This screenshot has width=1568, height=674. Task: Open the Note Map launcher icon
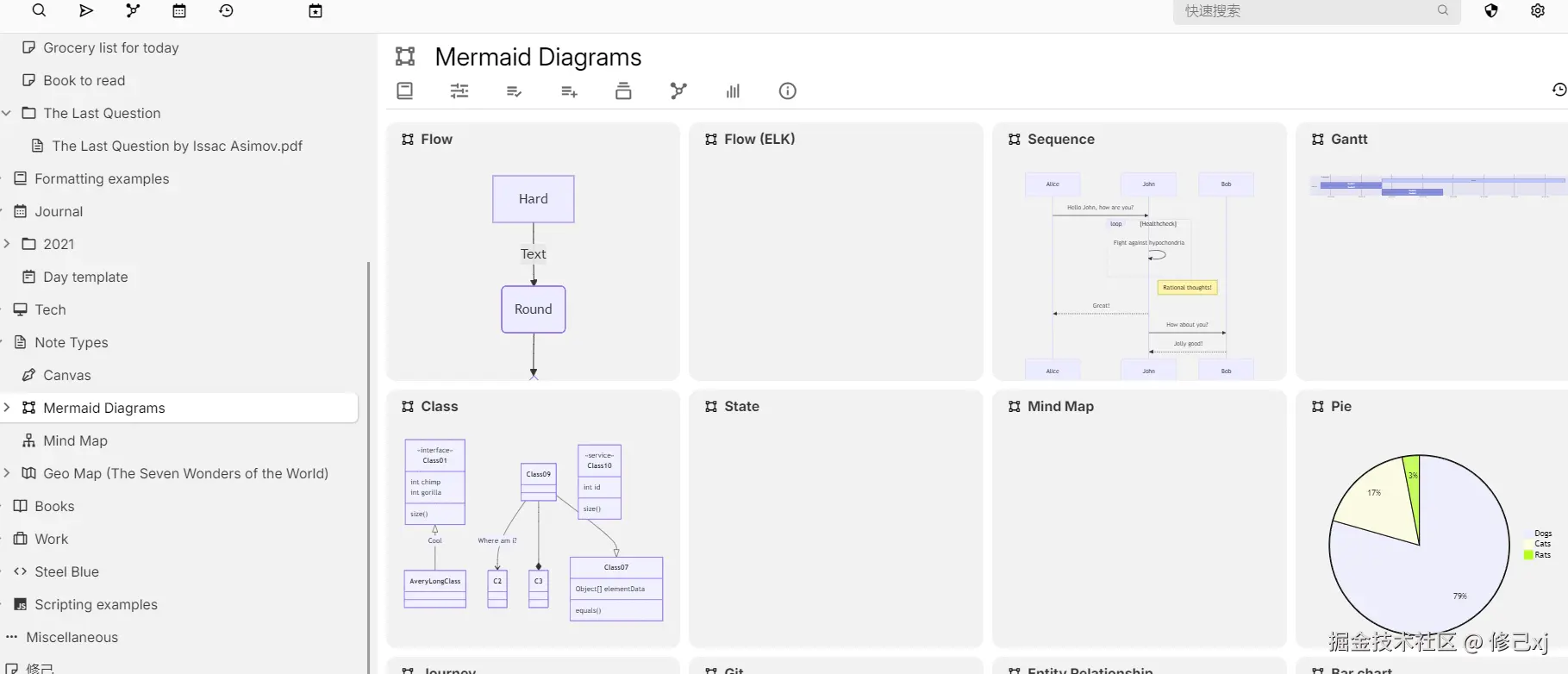[133, 10]
